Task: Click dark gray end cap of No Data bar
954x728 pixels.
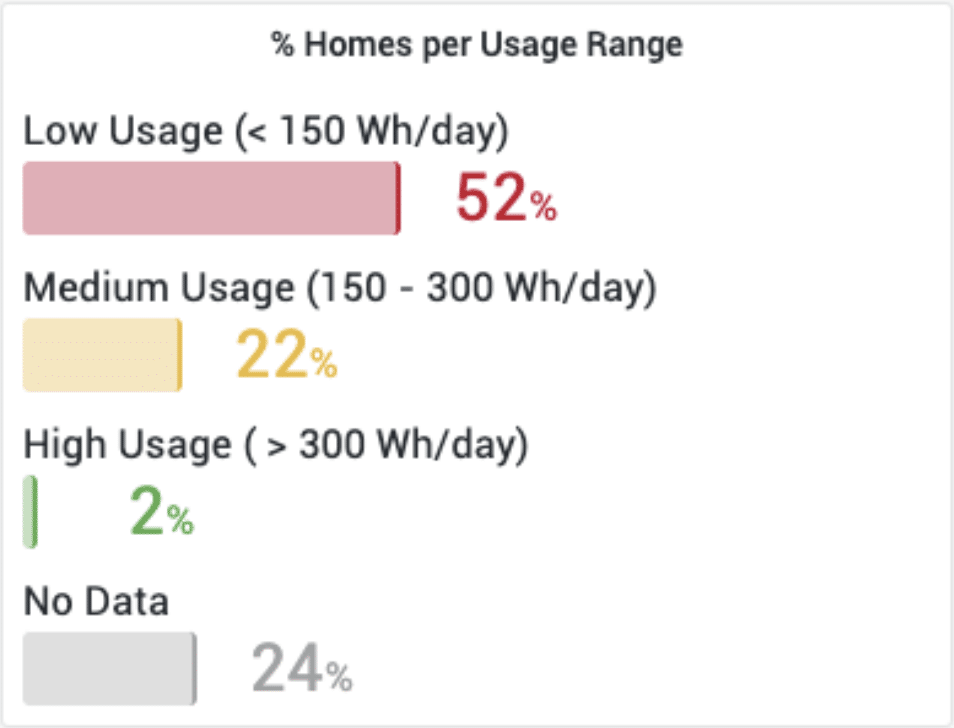Action: pyautogui.click(x=193, y=668)
